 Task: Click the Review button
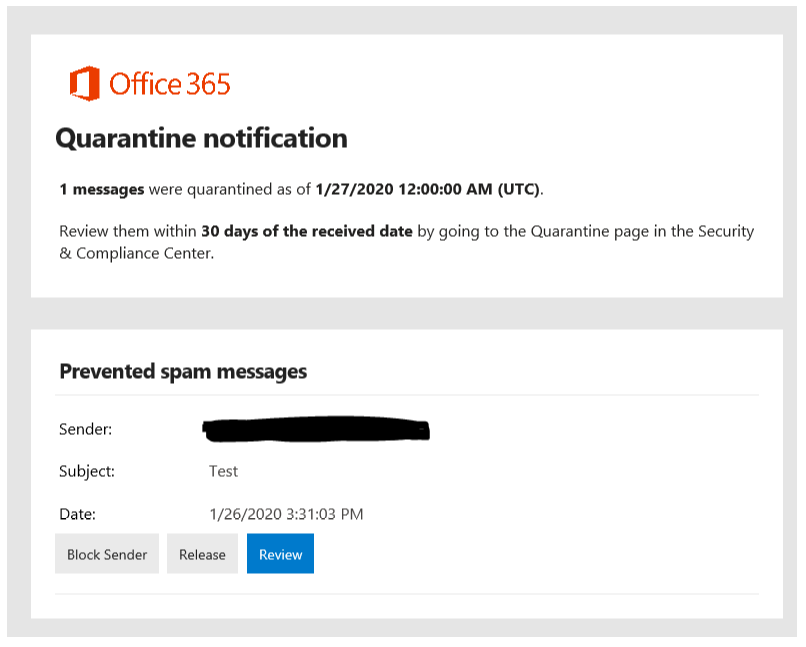280,553
